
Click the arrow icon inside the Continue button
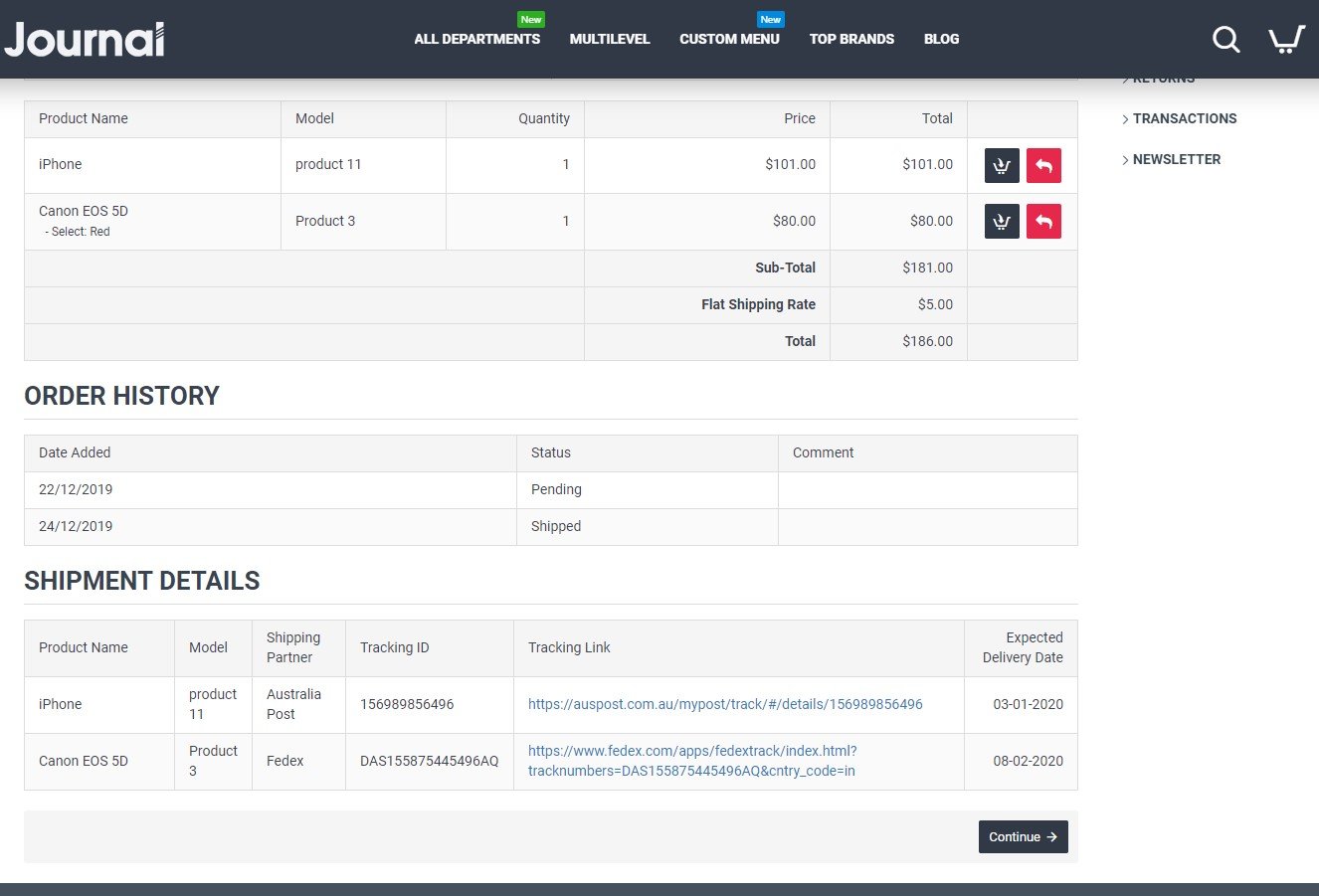coord(1052,836)
